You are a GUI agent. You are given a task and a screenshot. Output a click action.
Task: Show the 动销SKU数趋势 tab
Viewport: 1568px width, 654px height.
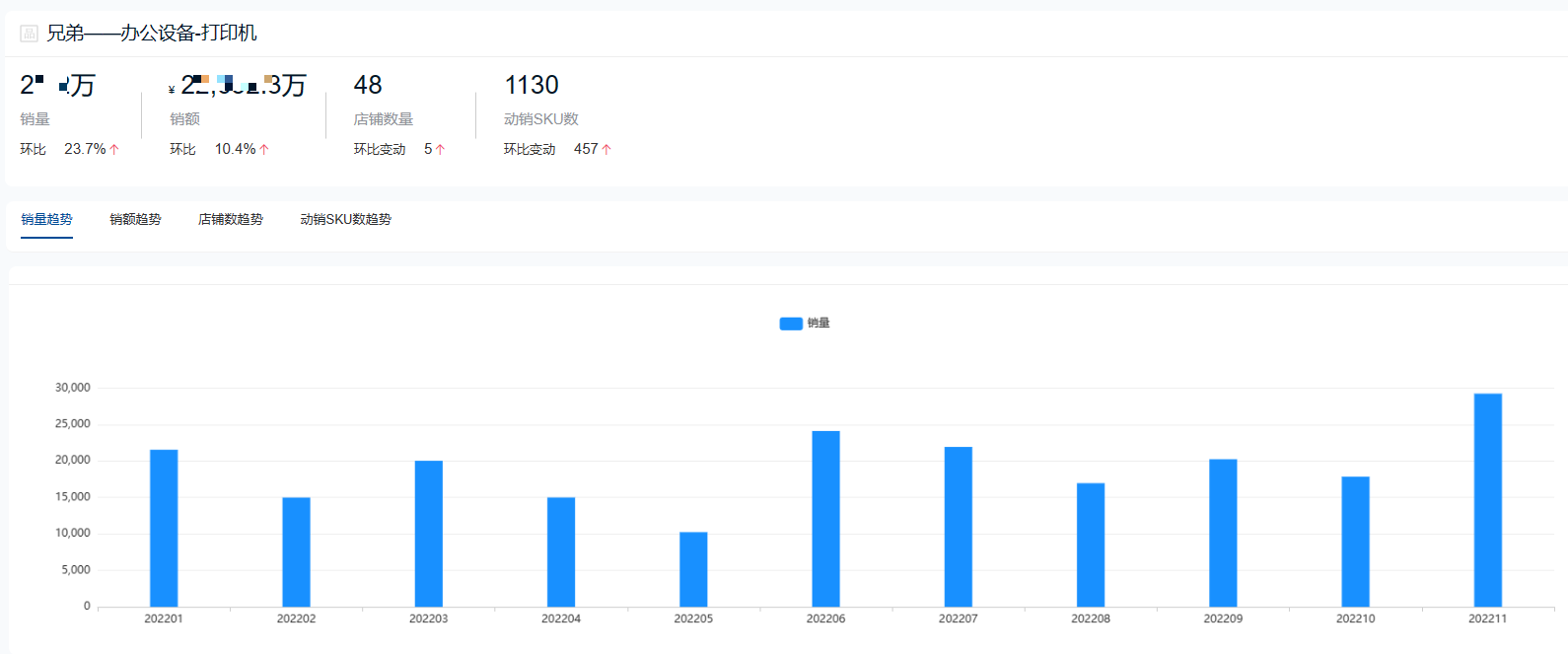point(345,219)
